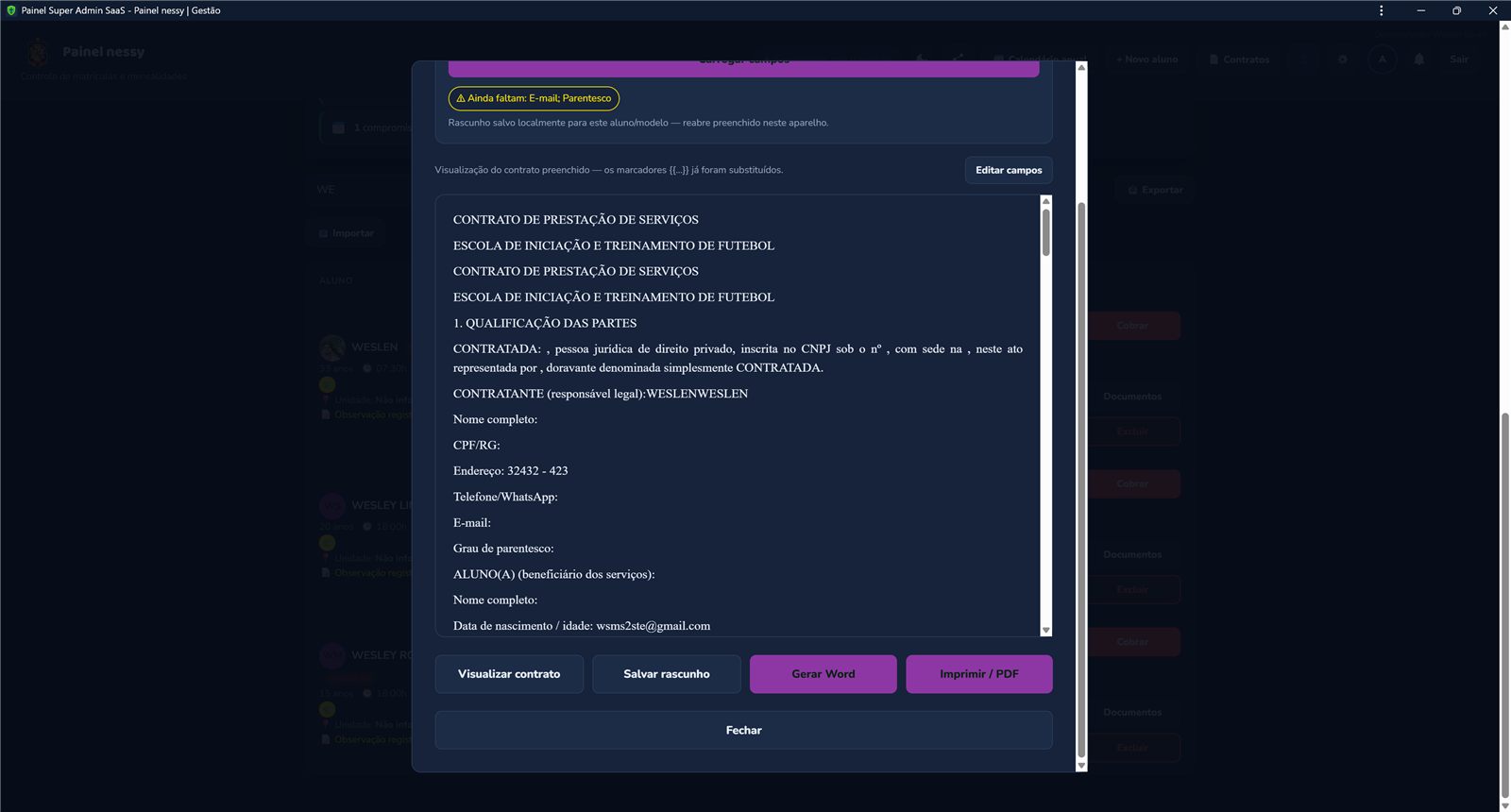The width and height of the screenshot is (1511, 812).
Task: Click the modal dialog scroll-down arrow
Action: tap(1082, 766)
